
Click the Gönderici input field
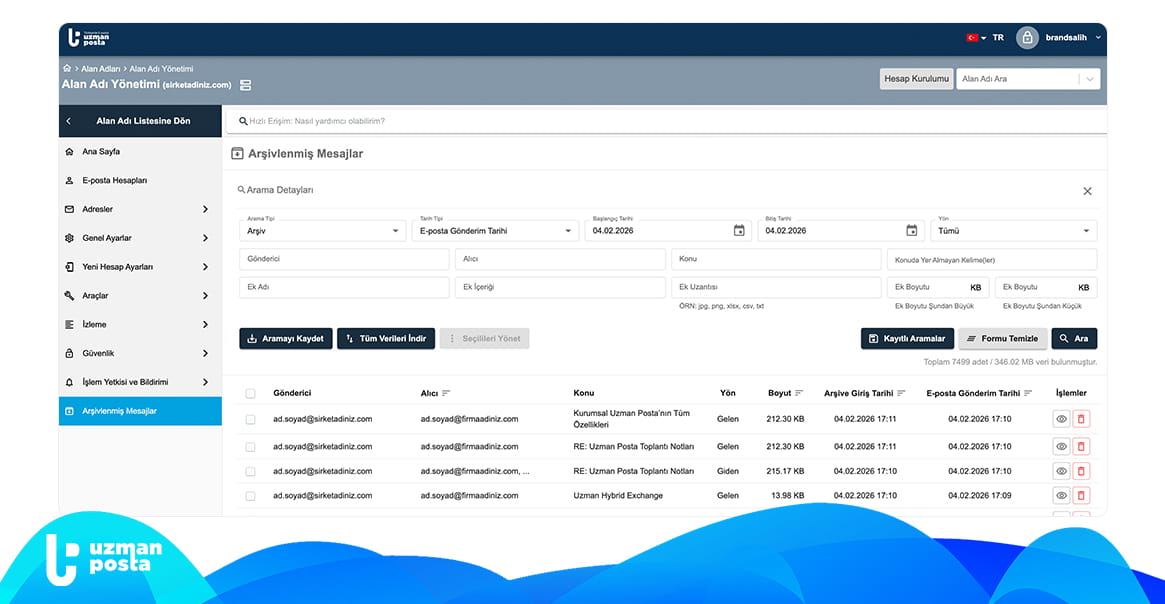[344, 259]
